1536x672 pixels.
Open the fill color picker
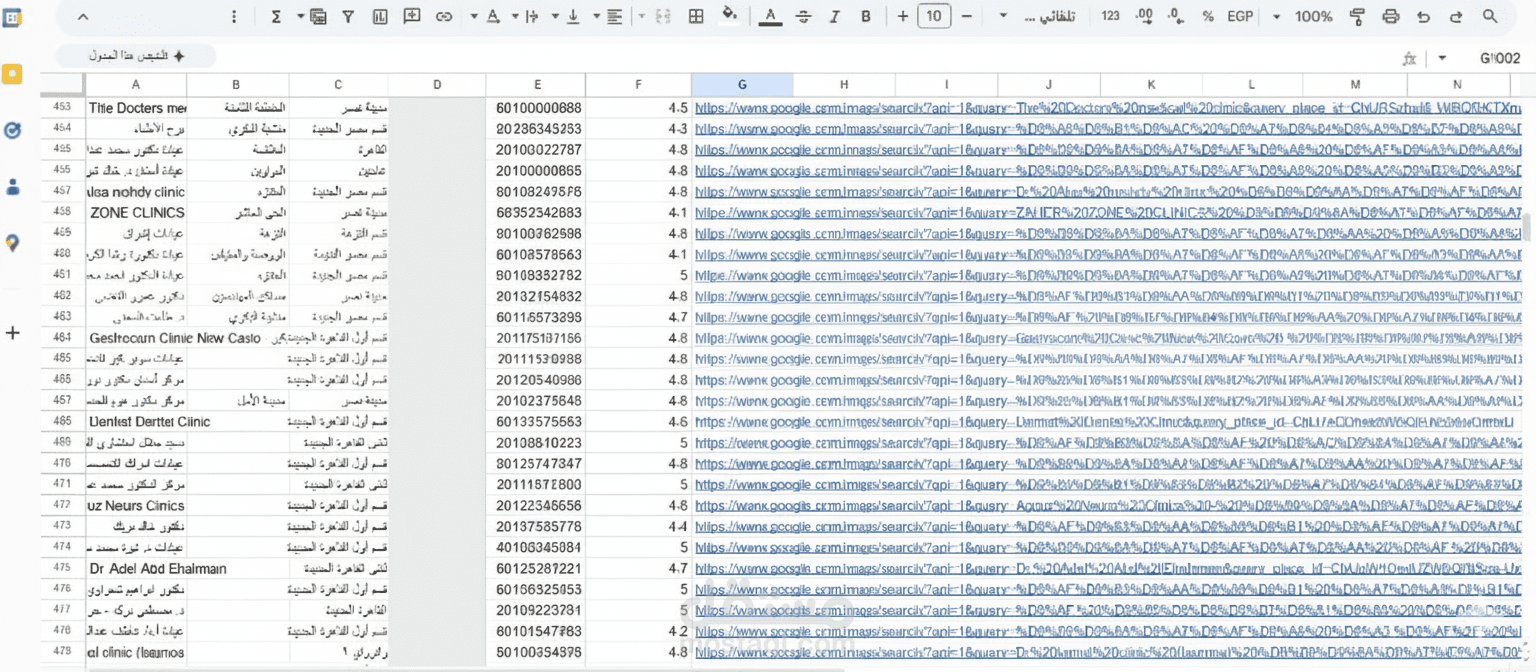729,17
